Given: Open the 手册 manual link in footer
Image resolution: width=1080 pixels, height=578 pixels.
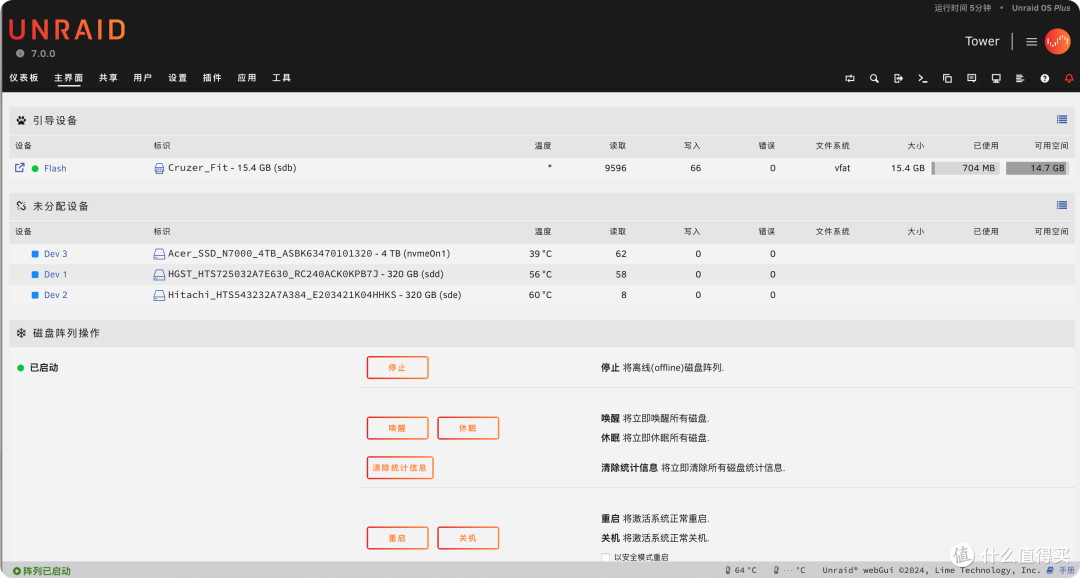Looking at the screenshot, I should [1061, 570].
